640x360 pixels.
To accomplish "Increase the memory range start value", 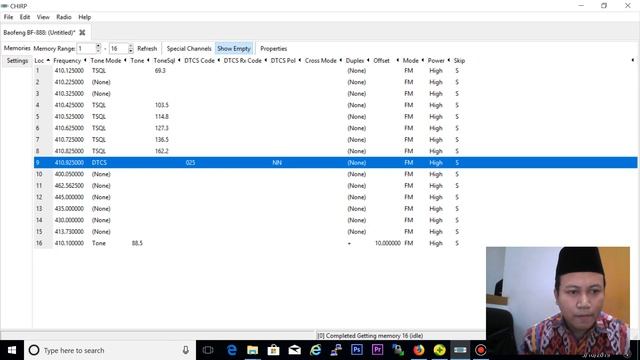I will (x=98, y=46).
